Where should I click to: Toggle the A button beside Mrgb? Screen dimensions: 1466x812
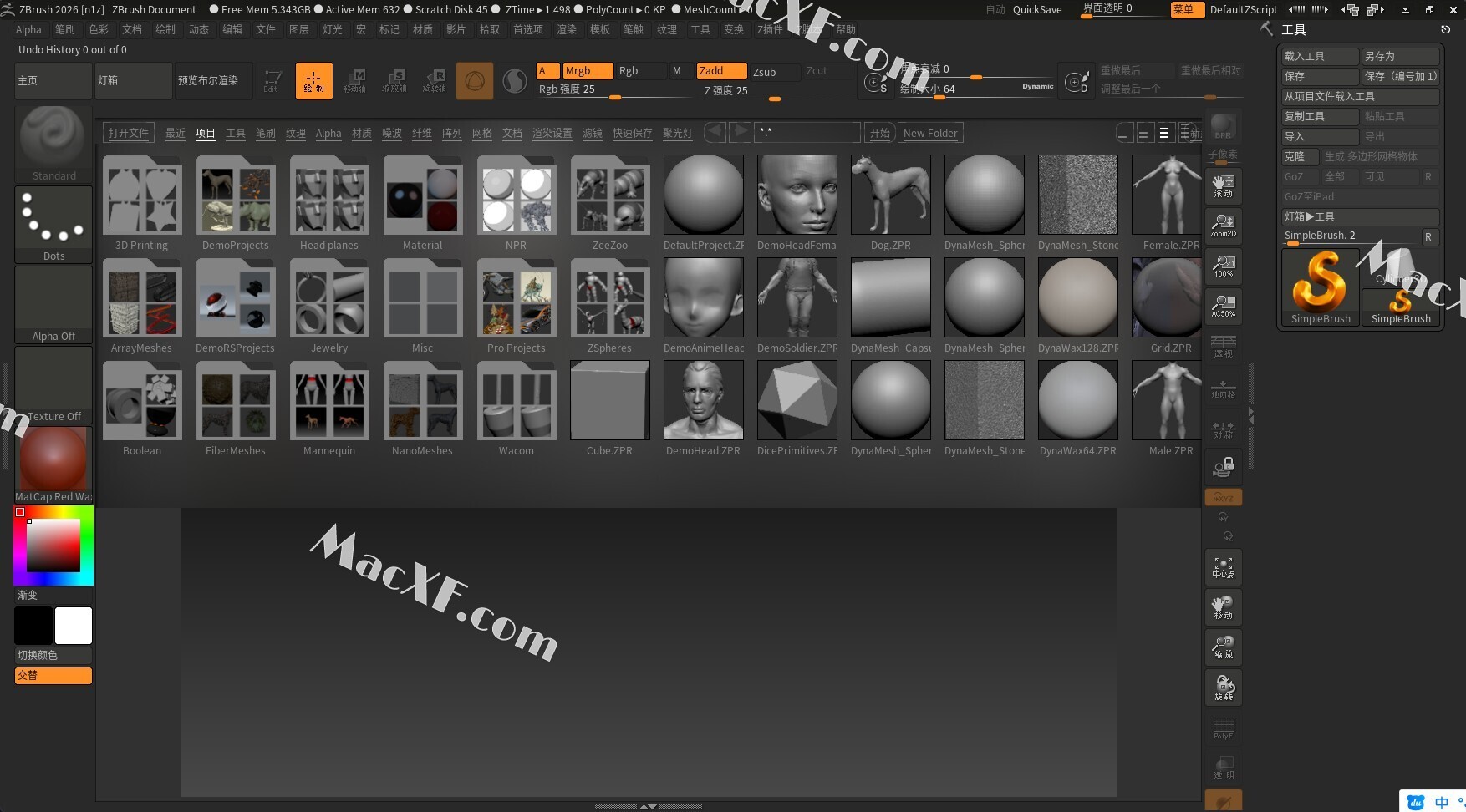click(x=547, y=71)
